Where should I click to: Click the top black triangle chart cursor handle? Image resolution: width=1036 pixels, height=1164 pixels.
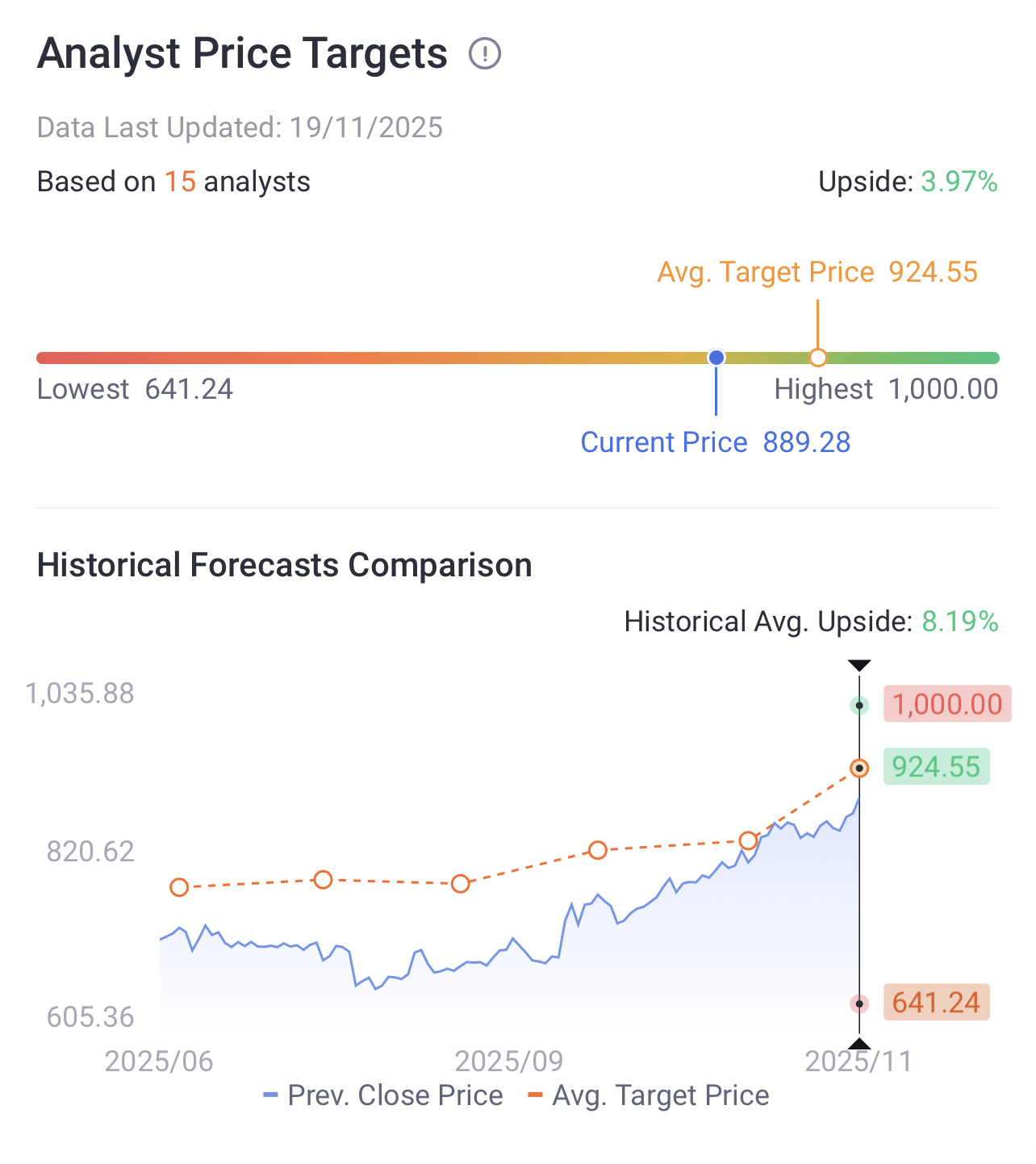pyautogui.click(x=859, y=666)
